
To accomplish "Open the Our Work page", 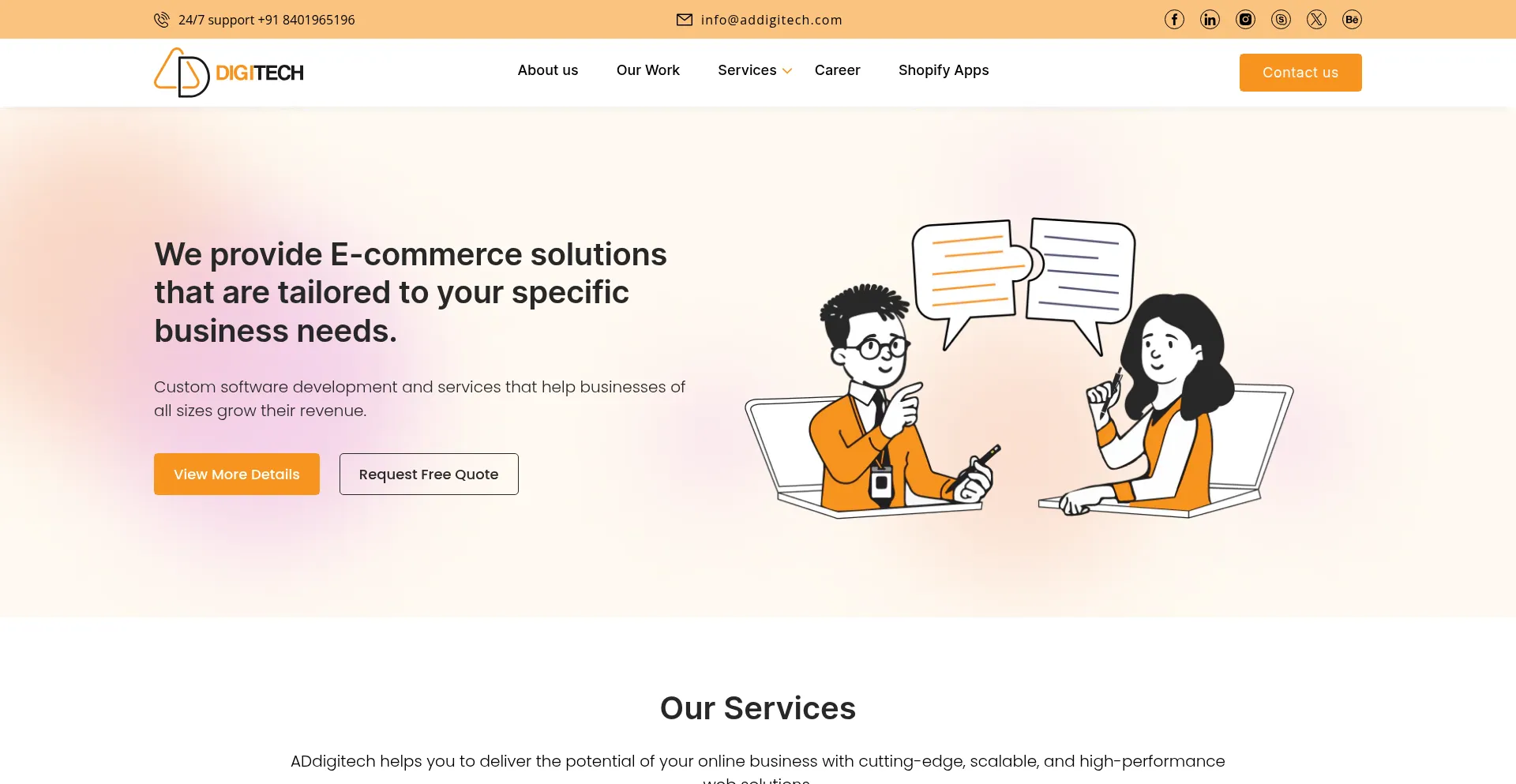I will point(648,70).
